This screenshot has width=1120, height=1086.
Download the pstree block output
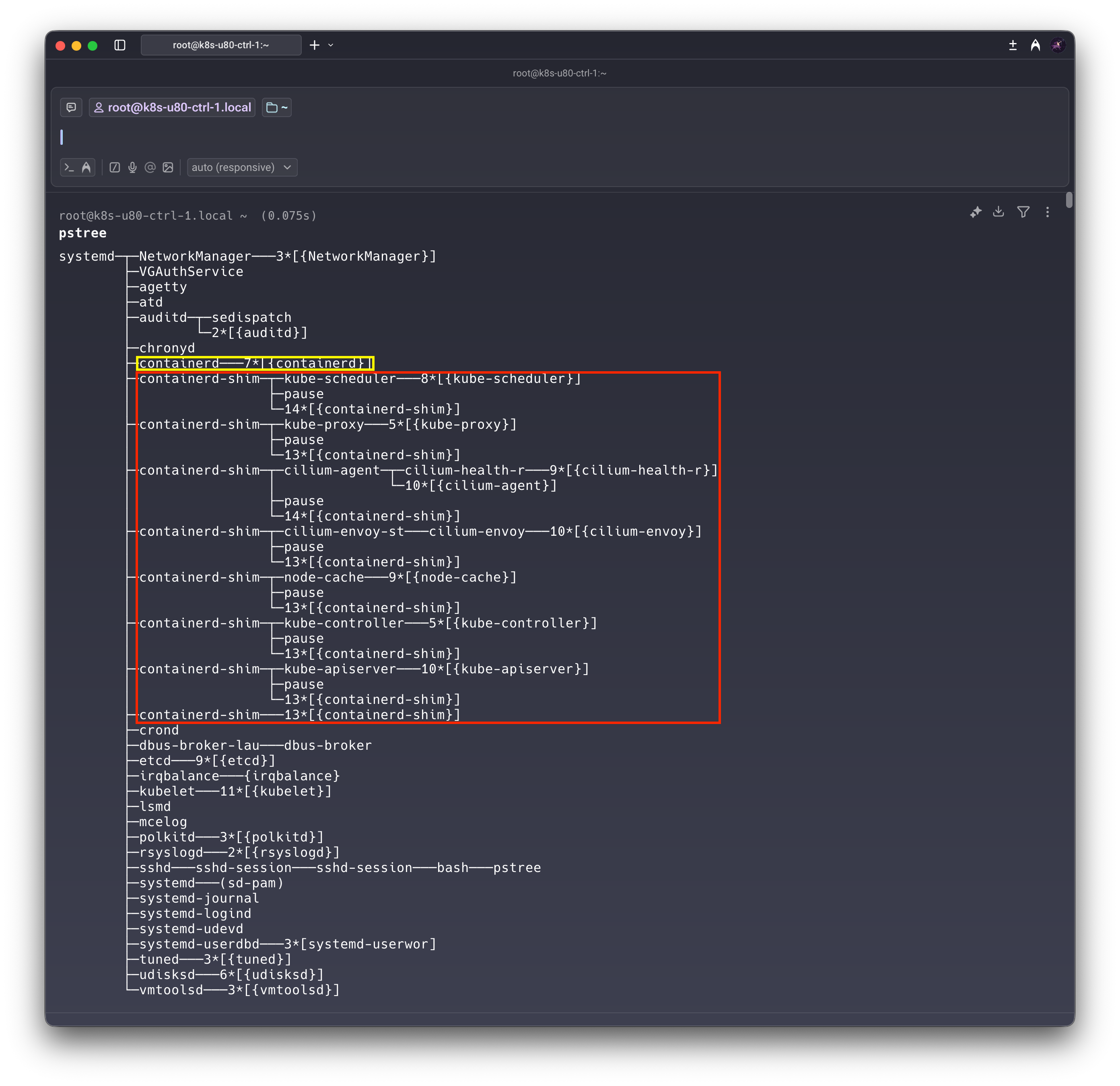click(998, 212)
